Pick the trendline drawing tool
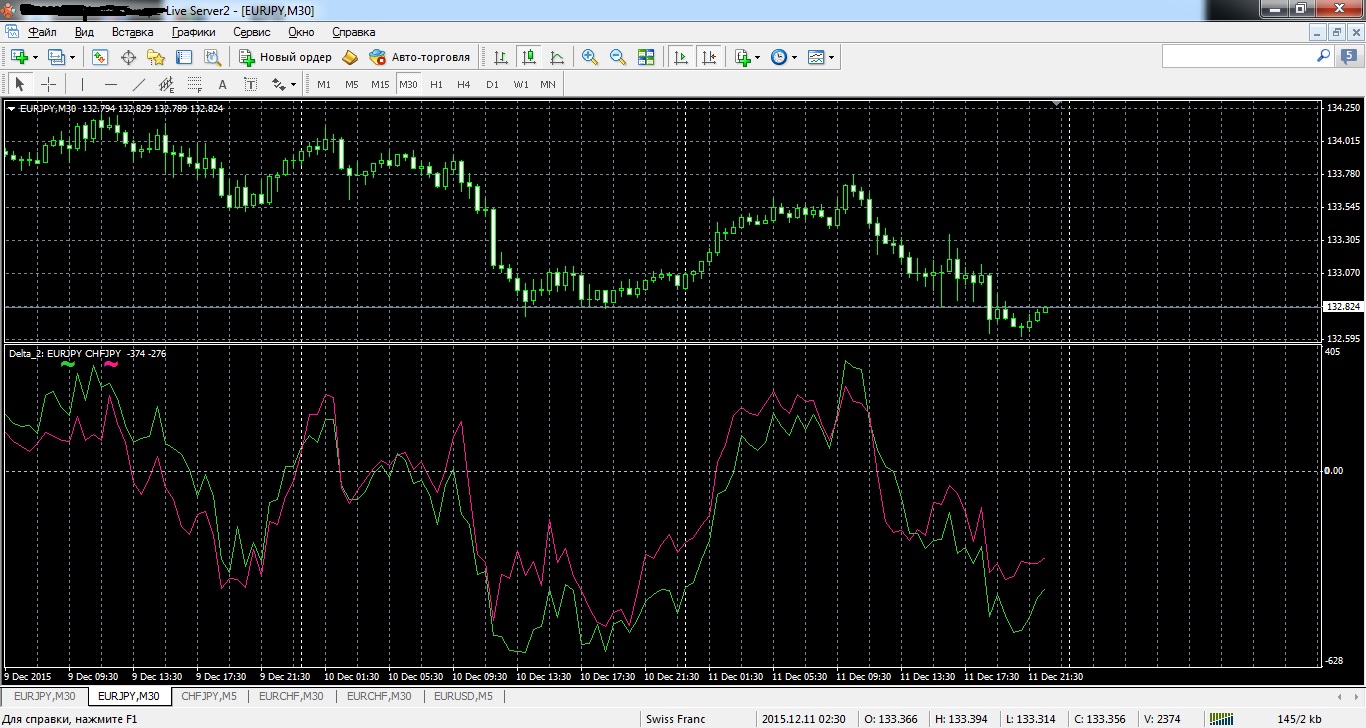 pos(139,84)
